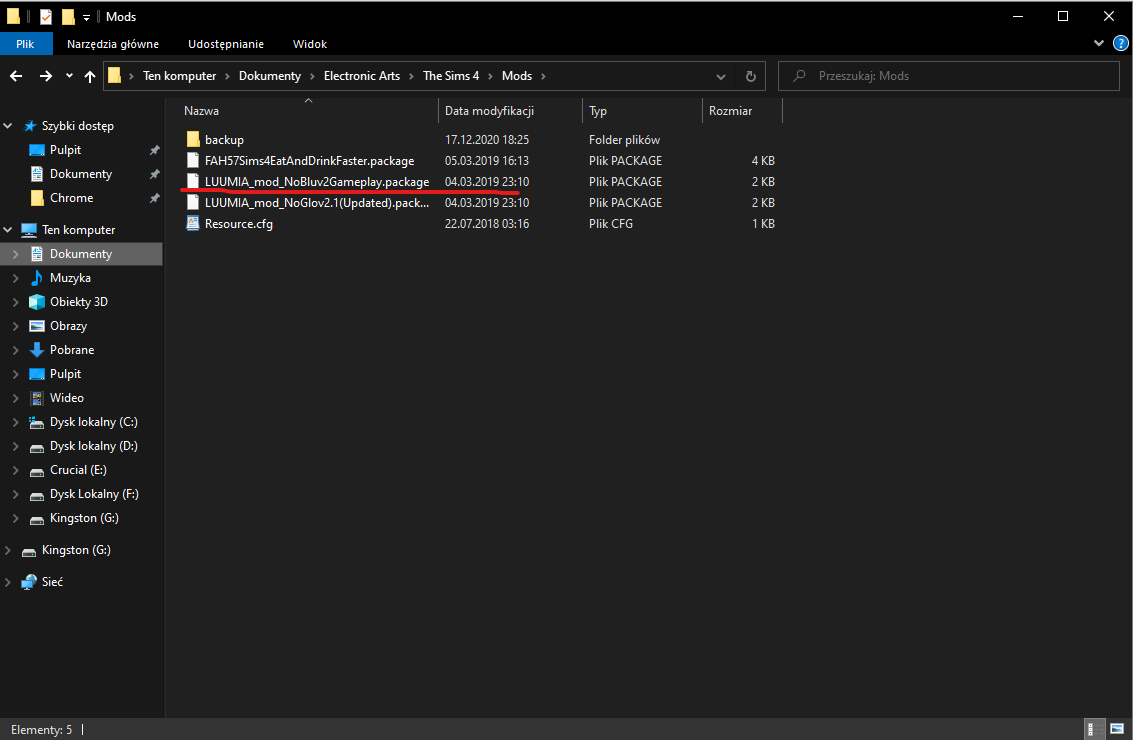Screen dimensions: 1133x740
Task: Go forward using the forward arrow
Action: coord(46,76)
